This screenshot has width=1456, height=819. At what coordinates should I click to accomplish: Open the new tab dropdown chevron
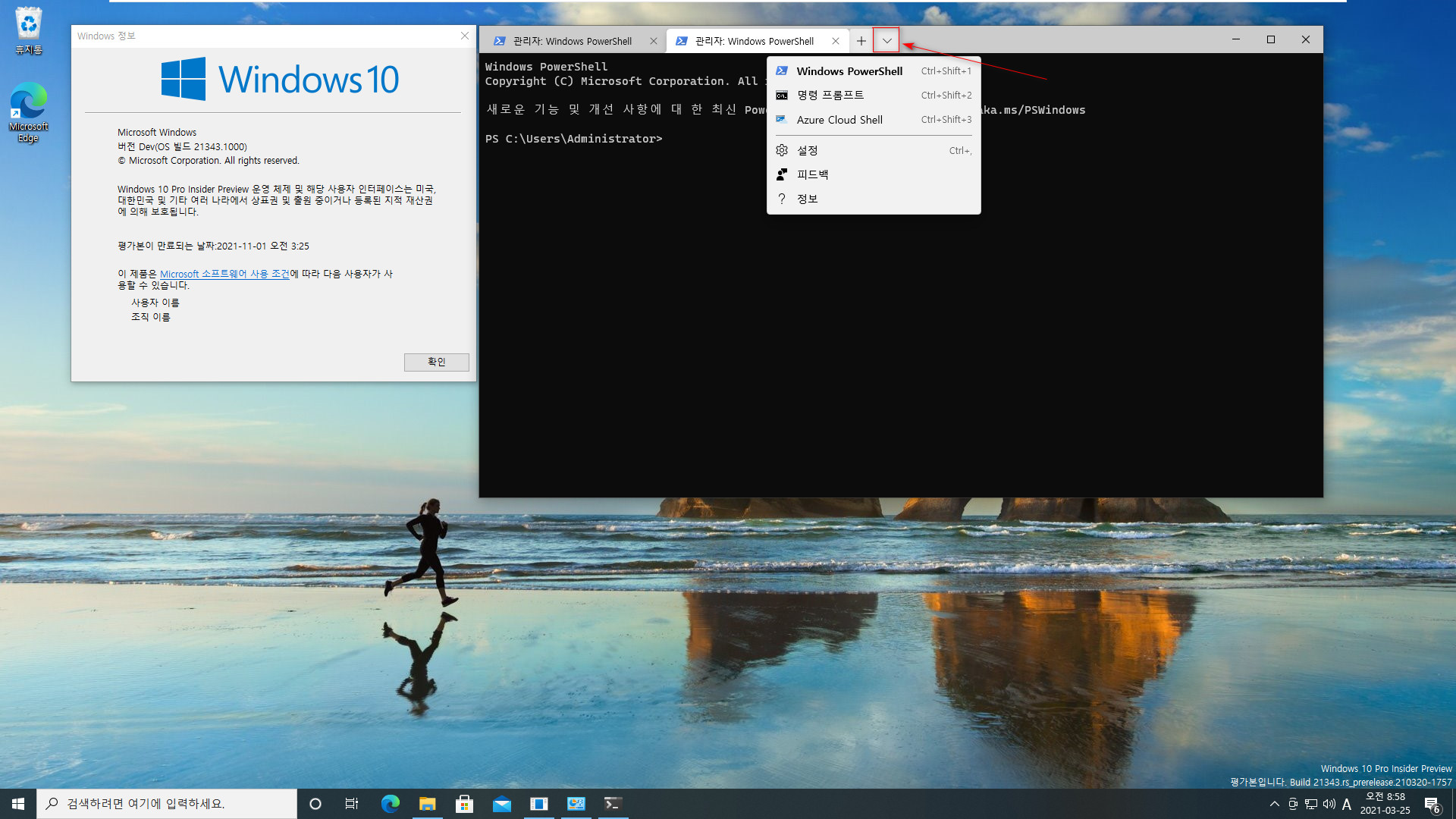(886, 41)
